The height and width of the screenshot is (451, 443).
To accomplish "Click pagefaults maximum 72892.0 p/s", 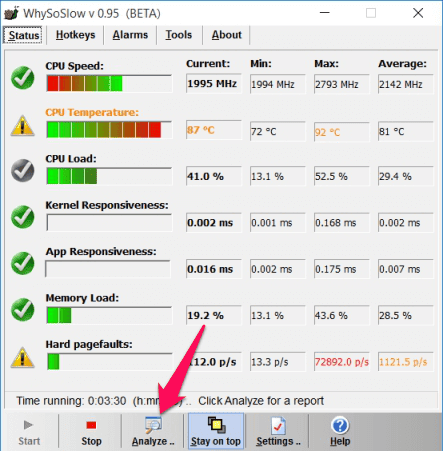I will (341, 362).
